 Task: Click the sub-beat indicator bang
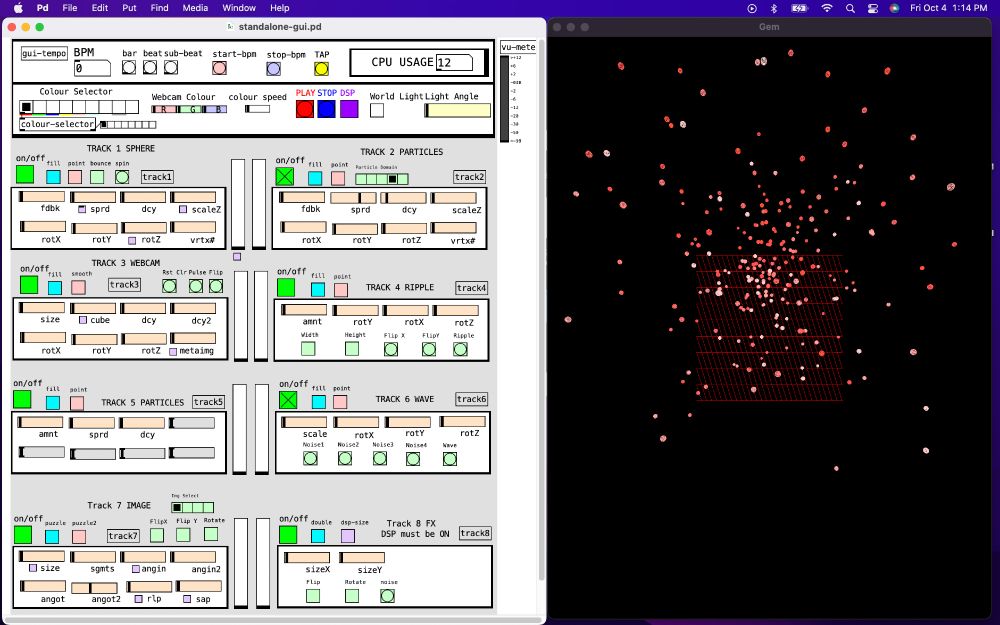click(x=171, y=67)
